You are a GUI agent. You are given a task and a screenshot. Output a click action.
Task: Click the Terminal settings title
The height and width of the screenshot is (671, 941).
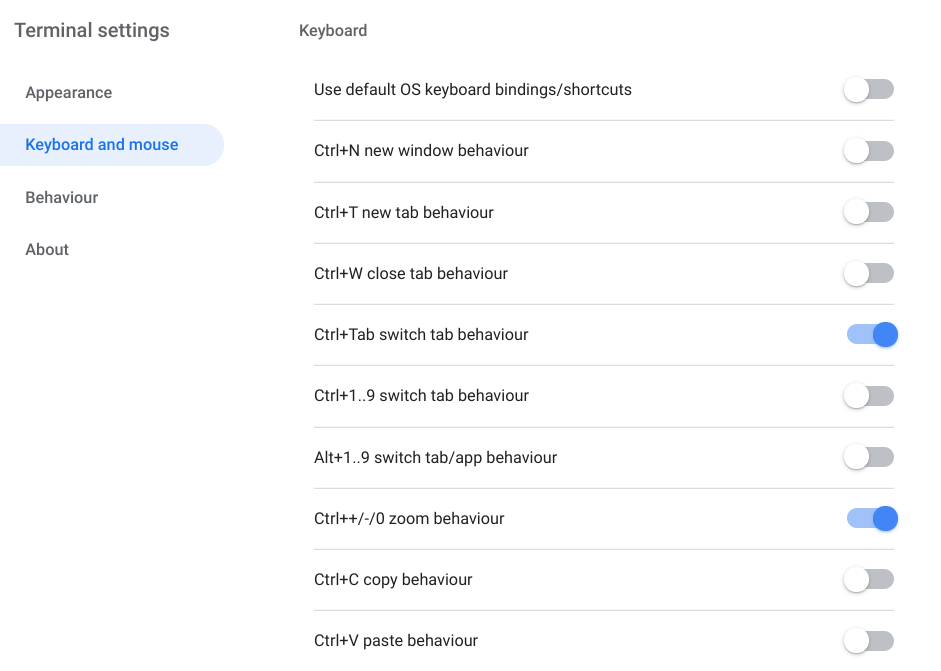click(x=92, y=31)
